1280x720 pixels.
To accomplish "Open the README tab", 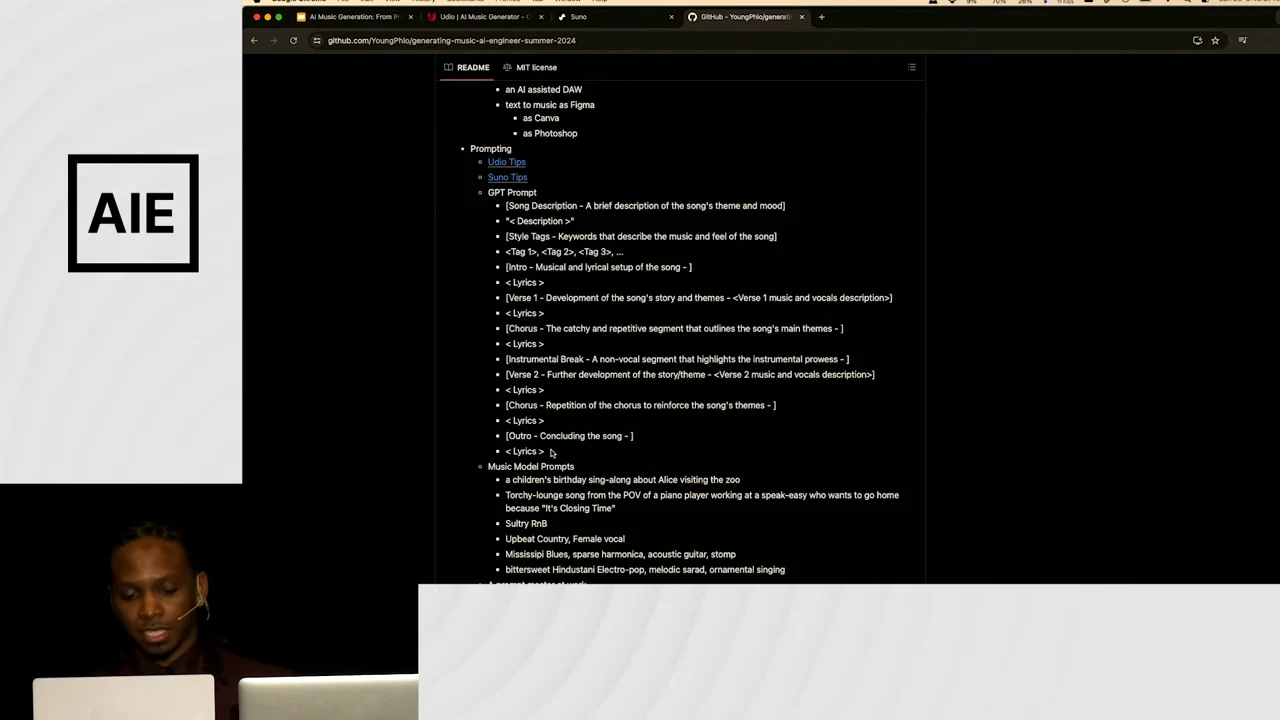I will click(467, 68).
